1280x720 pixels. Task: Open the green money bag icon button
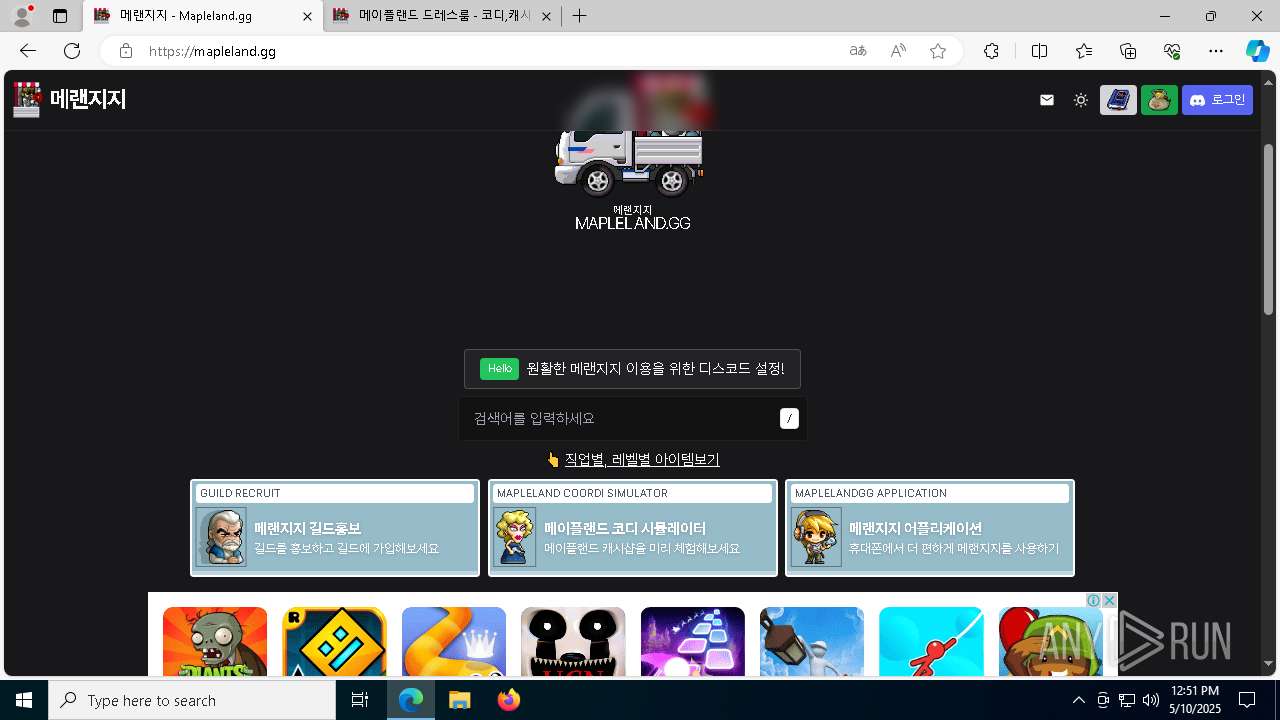pos(1159,100)
